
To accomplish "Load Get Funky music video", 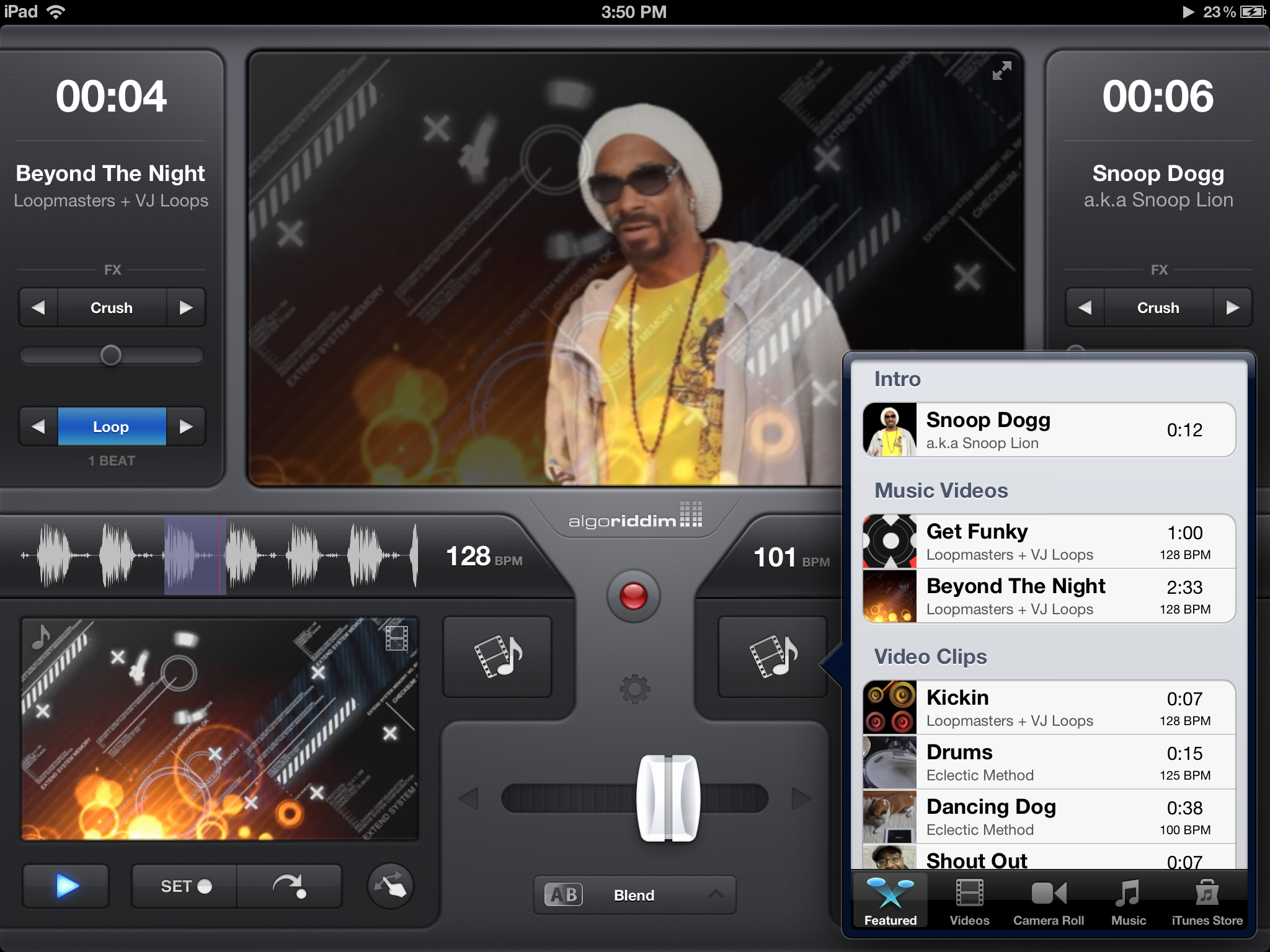I will point(1049,541).
